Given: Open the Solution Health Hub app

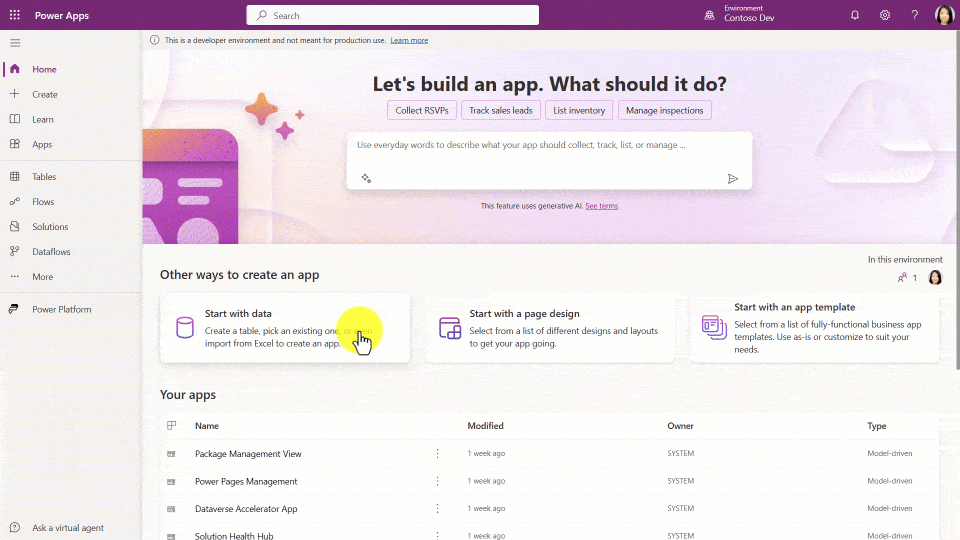Looking at the screenshot, I should (234, 535).
